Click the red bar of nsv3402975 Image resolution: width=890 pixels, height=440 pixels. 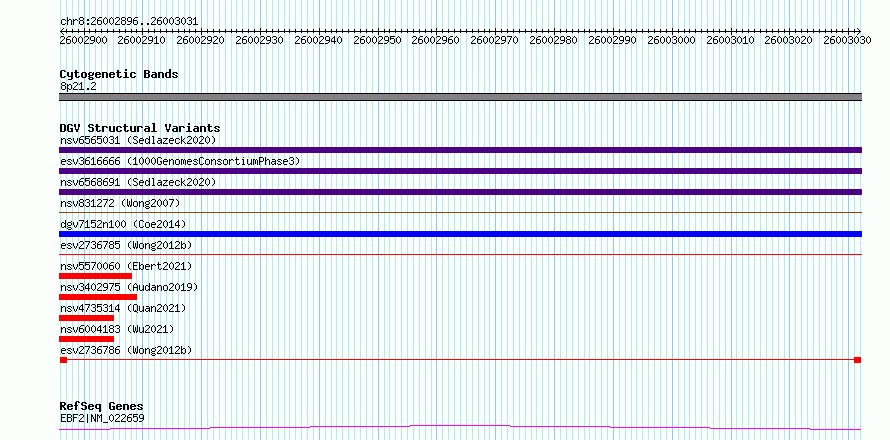pyautogui.click(x=98, y=297)
